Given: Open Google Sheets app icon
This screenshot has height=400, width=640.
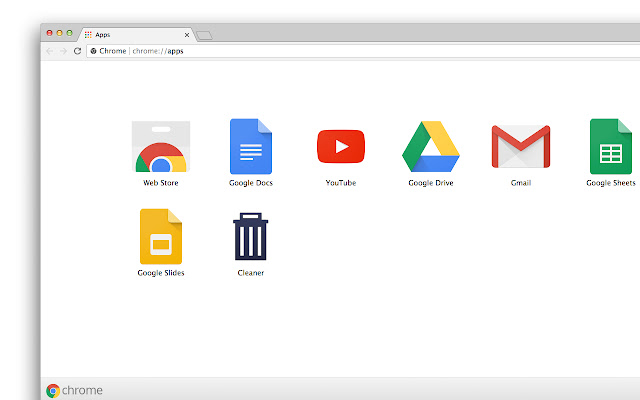Looking at the screenshot, I should (x=611, y=147).
